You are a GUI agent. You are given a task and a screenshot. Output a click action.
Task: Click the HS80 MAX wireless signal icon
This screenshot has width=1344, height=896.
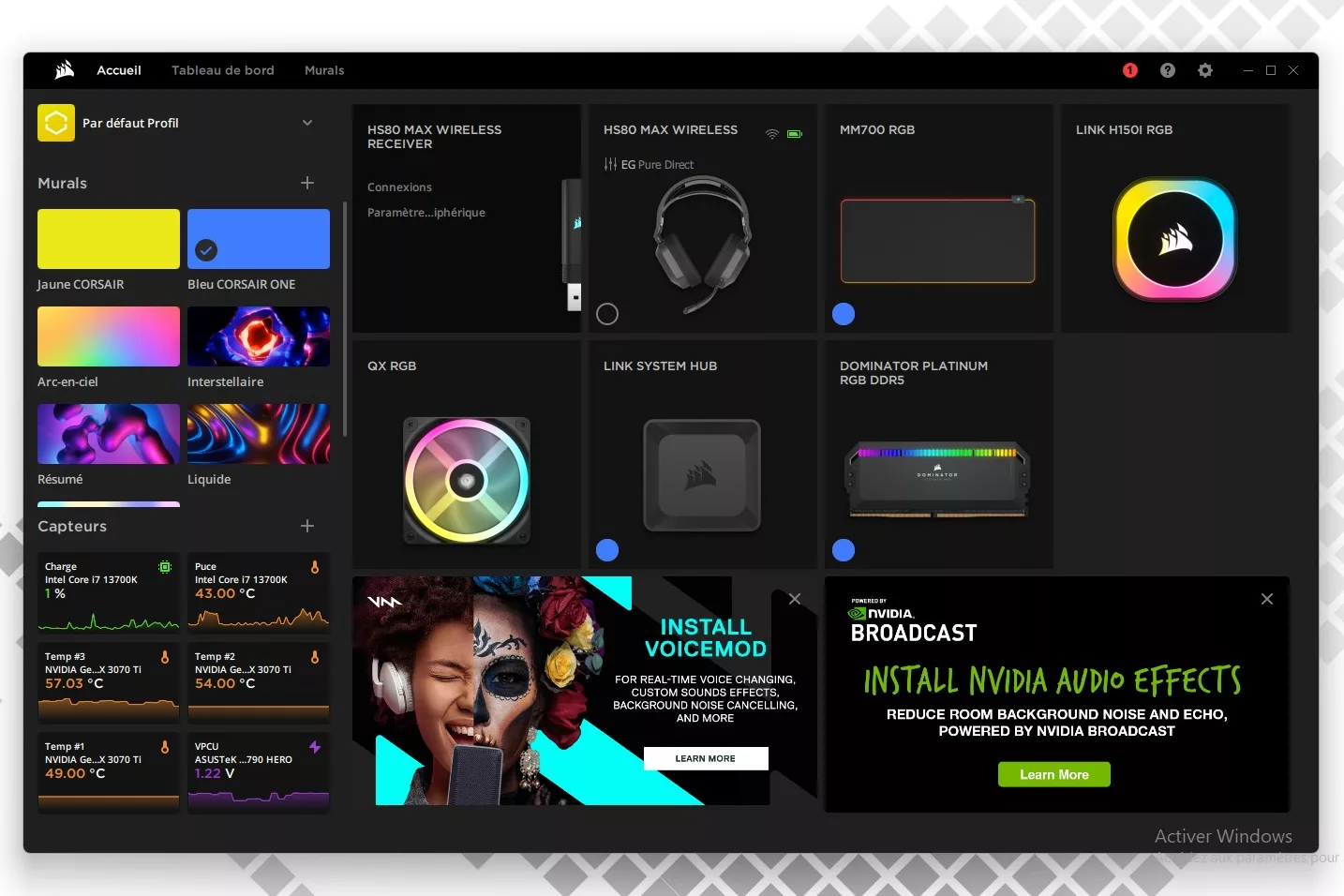pyautogui.click(x=772, y=134)
